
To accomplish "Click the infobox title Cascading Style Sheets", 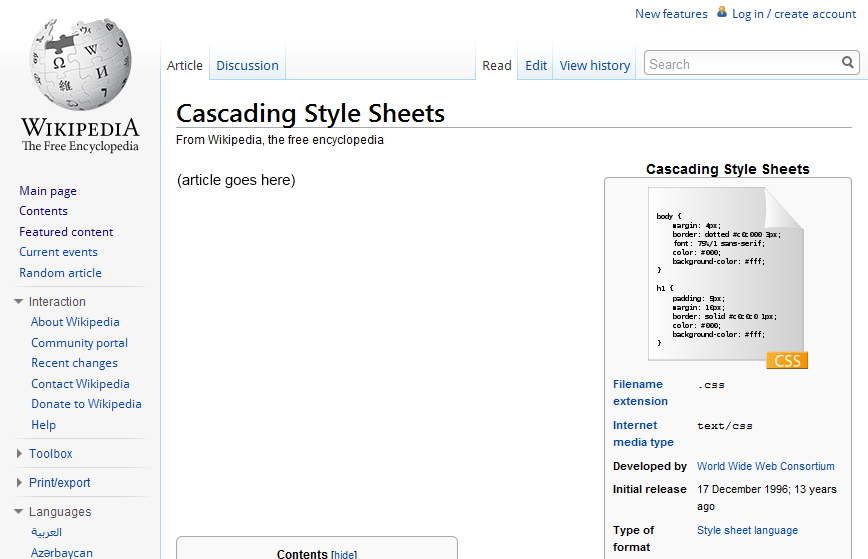I will coord(728,169).
